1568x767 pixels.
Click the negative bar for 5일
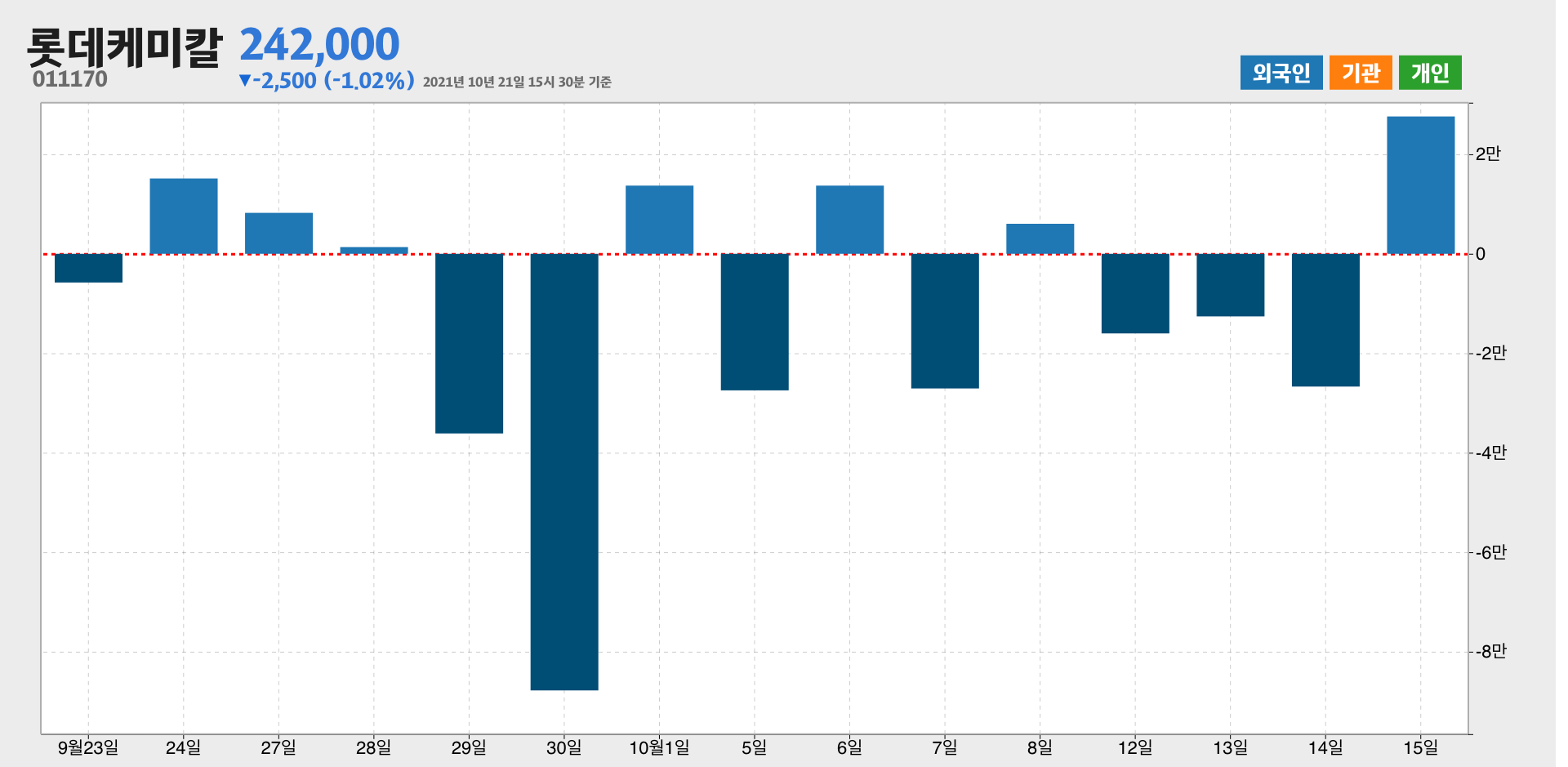coord(755,322)
